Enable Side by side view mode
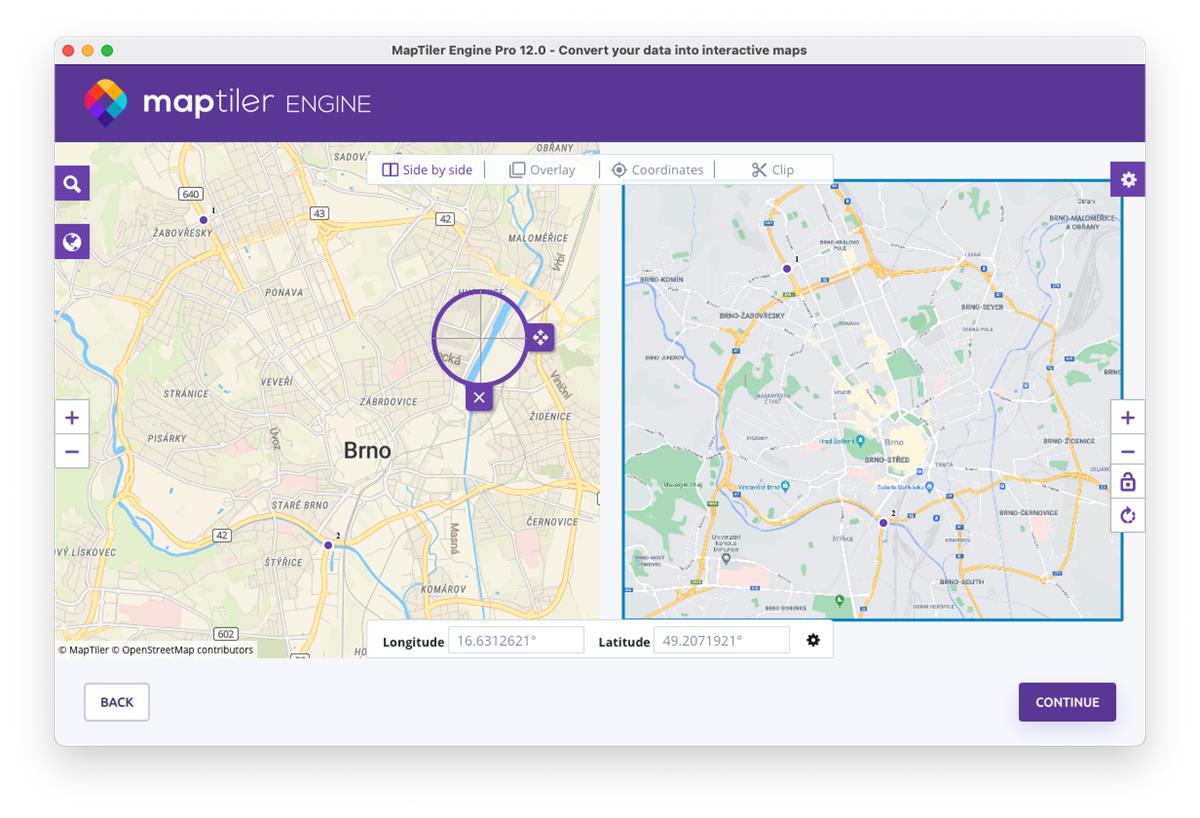Screen dimensions: 1200x818 point(427,169)
